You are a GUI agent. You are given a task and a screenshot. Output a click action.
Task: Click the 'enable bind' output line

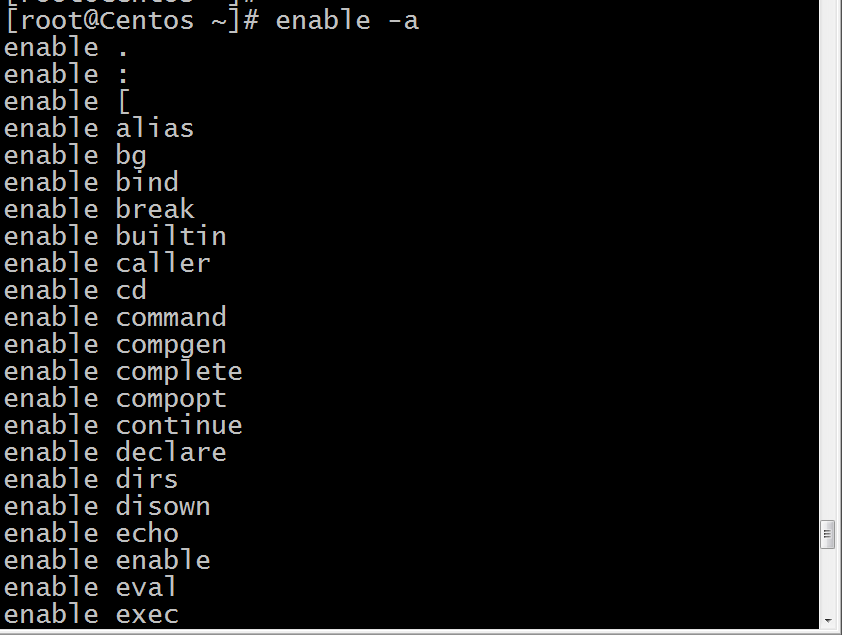pos(91,183)
